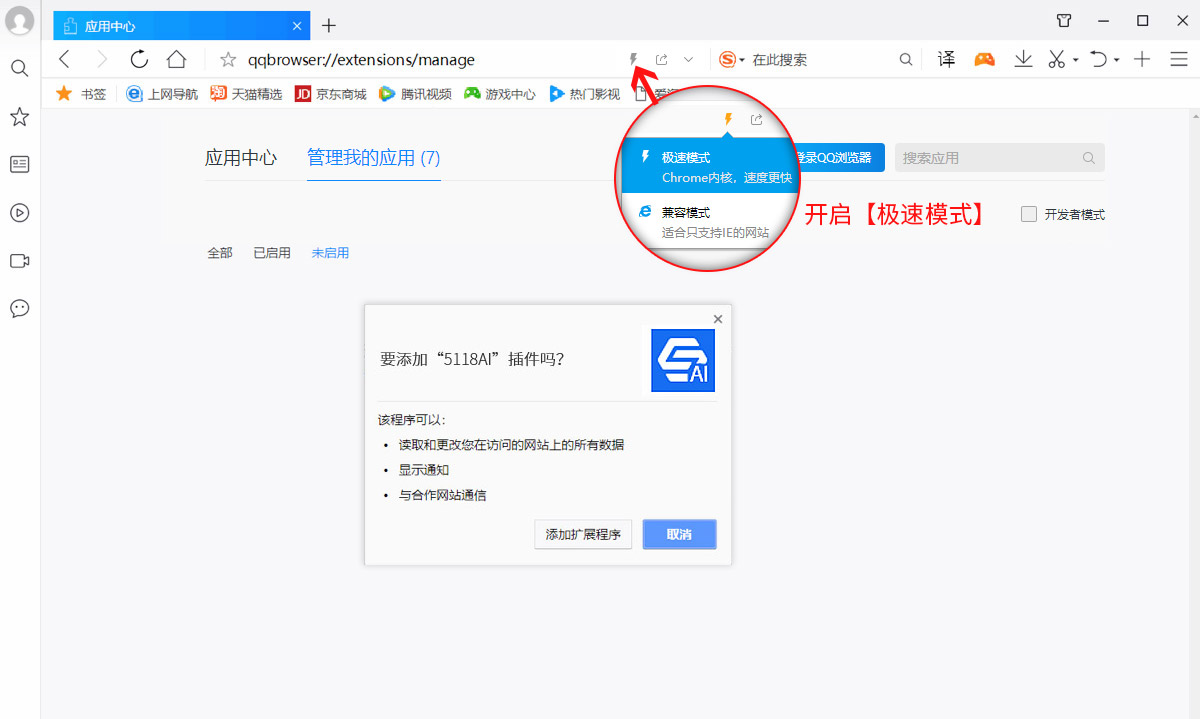Click the undo closed tab icon
This screenshot has height=719, width=1200.
click(x=1098, y=59)
